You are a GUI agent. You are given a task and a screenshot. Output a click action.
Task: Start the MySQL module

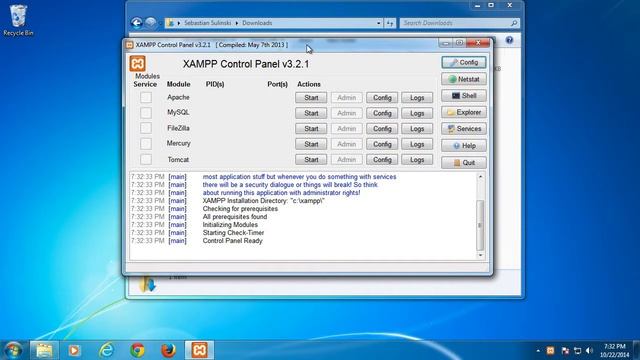click(311, 113)
